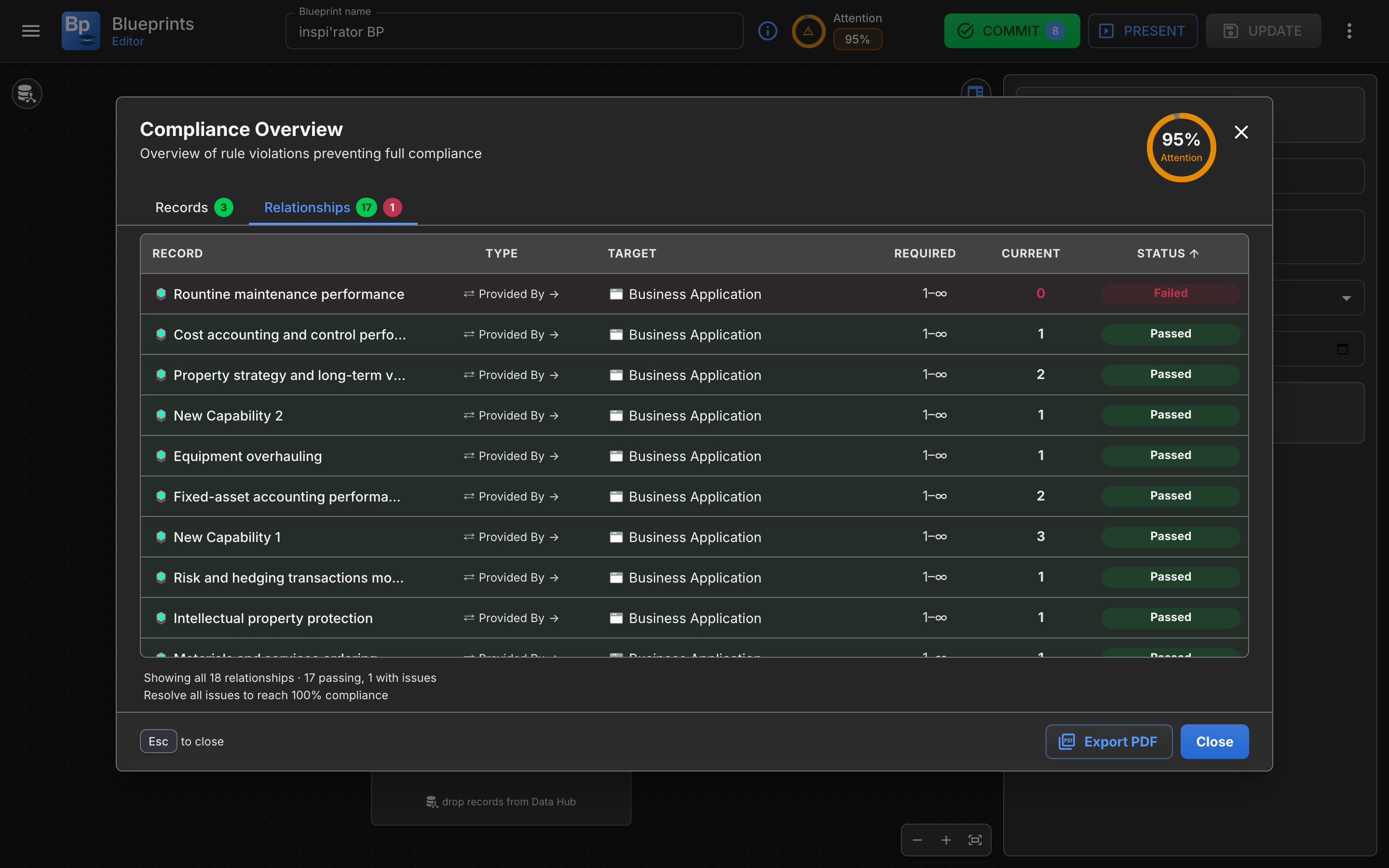Click the capability icon beside New Capability 2
1389x868 pixels.
coord(161,415)
